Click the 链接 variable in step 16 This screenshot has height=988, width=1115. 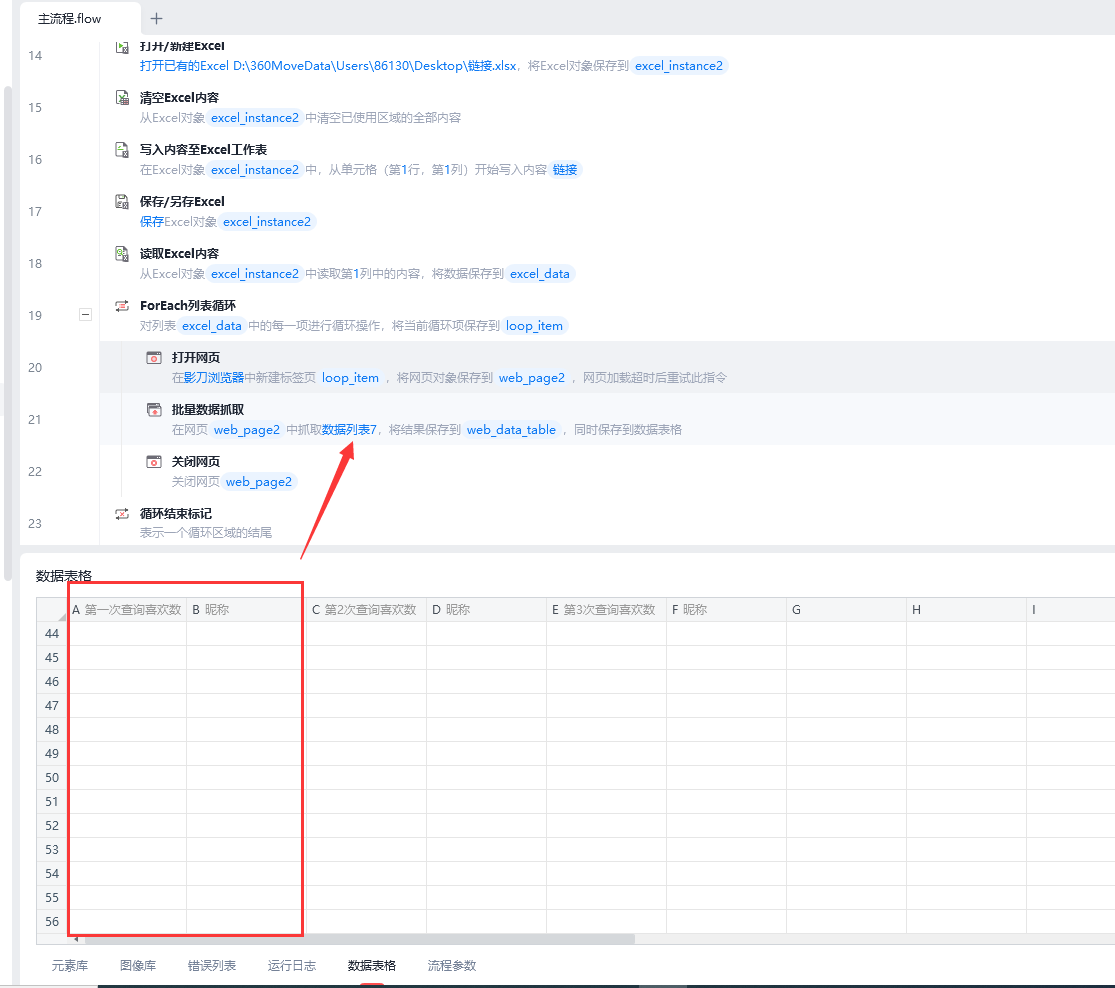point(565,170)
